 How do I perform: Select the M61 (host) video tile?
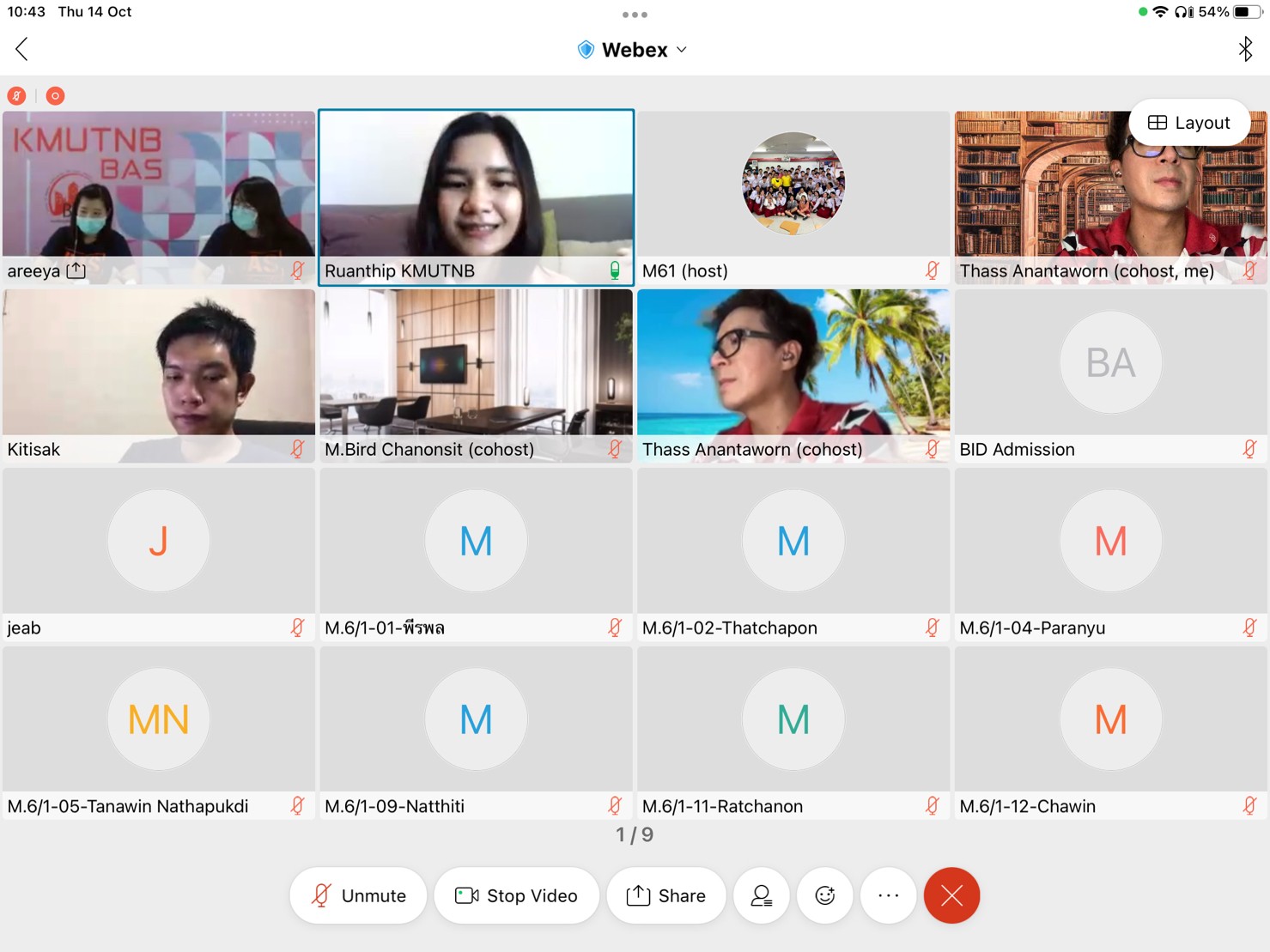[x=793, y=196]
